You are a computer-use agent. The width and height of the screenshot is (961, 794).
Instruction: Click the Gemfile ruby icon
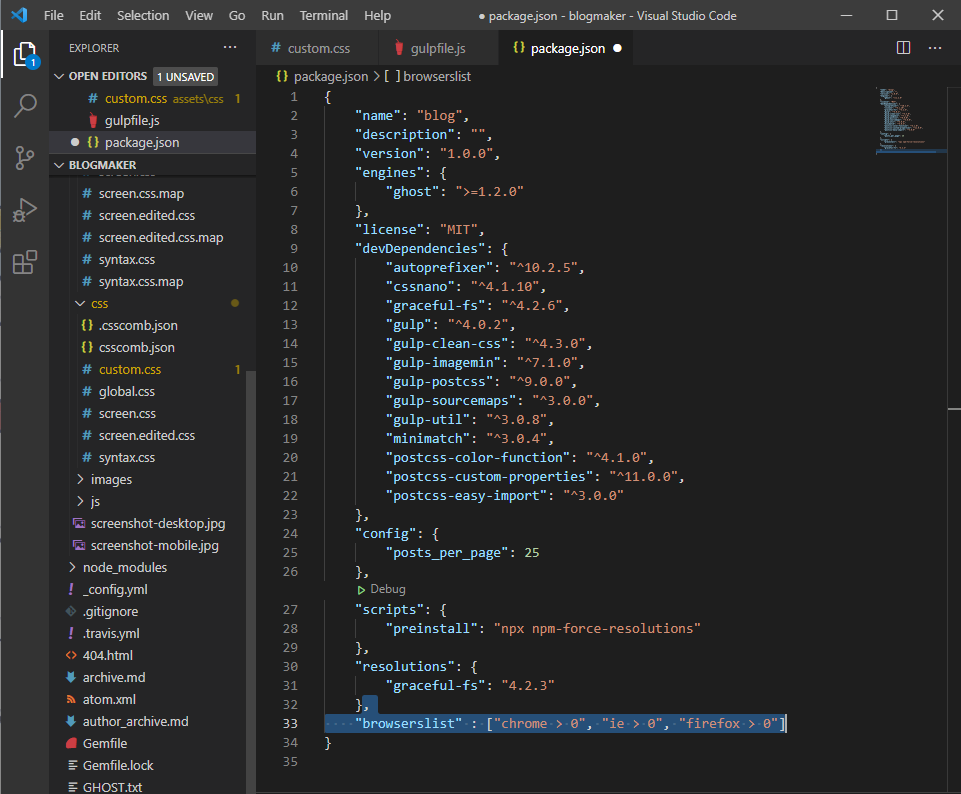[x=71, y=743]
